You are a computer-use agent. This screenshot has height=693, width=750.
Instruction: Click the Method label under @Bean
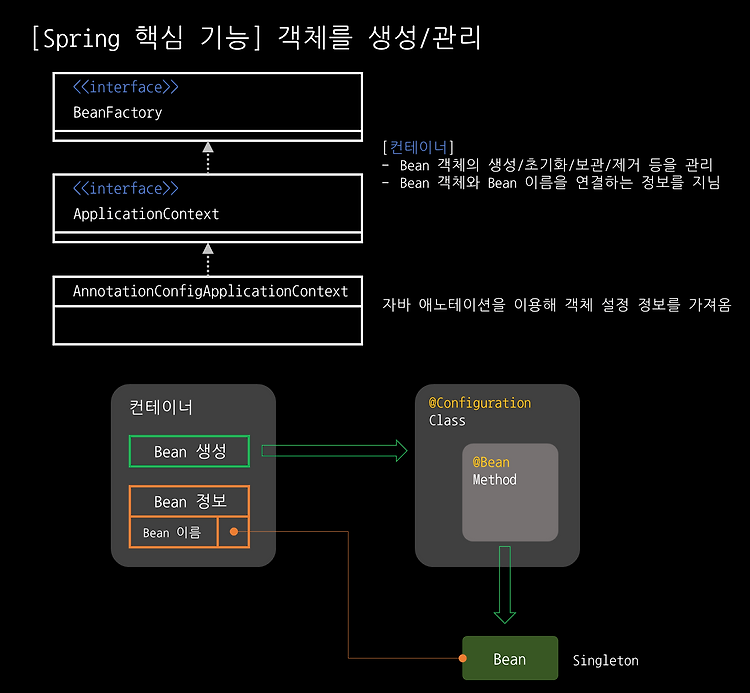click(495, 480)
